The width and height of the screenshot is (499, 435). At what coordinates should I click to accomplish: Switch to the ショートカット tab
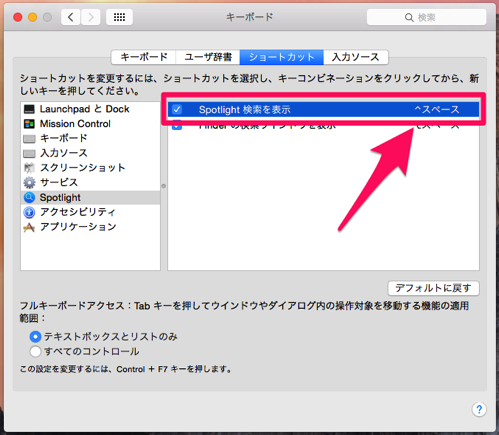(282, 57)
